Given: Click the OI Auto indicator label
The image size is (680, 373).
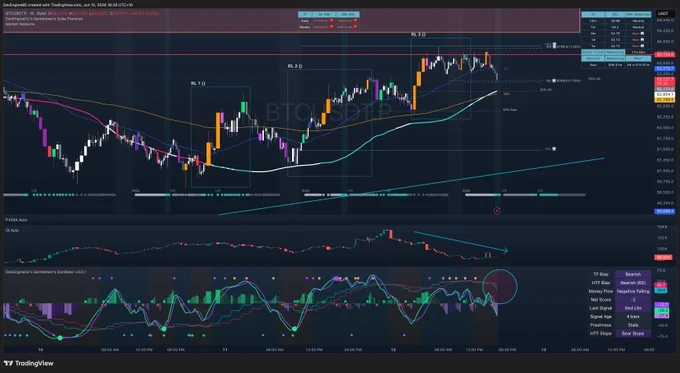Looking at the screenshot, I should (12, 230).
